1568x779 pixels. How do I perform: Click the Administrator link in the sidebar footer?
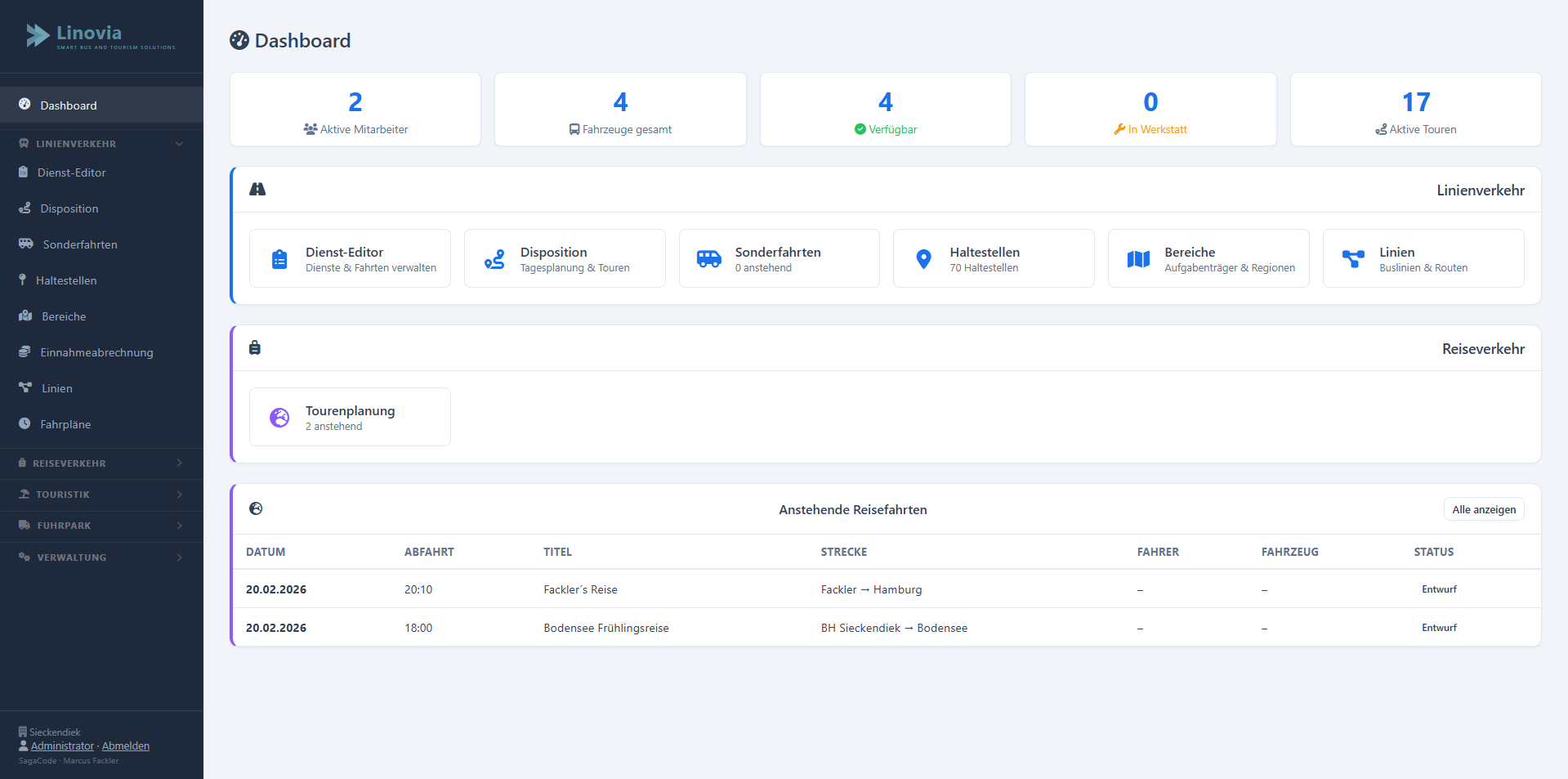coord(61,745)
